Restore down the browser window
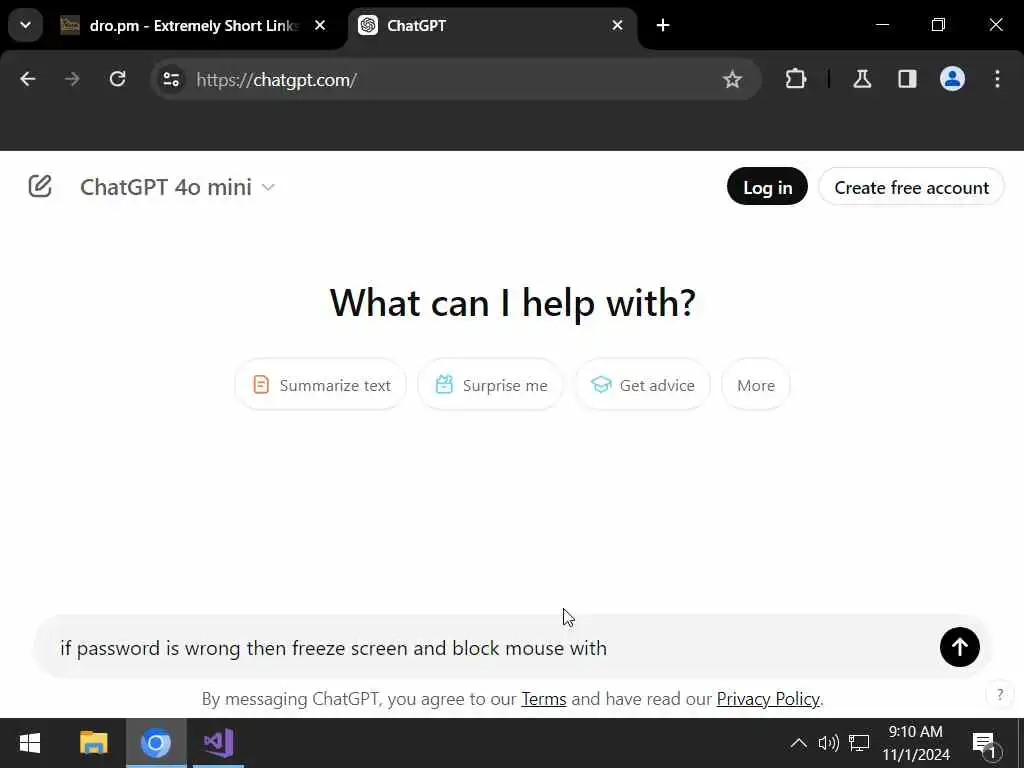The height and width of the screenshot is (768, 1024). tap(938, 25)
